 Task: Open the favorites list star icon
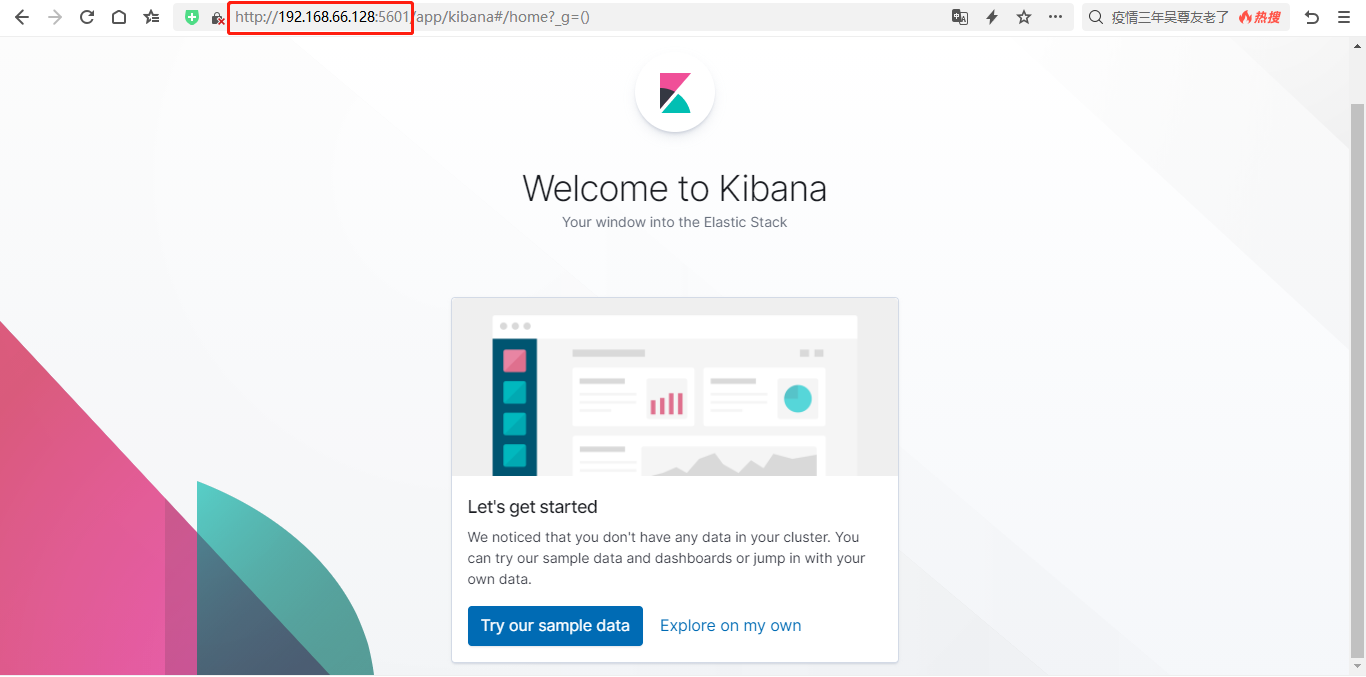pos(151,17)
